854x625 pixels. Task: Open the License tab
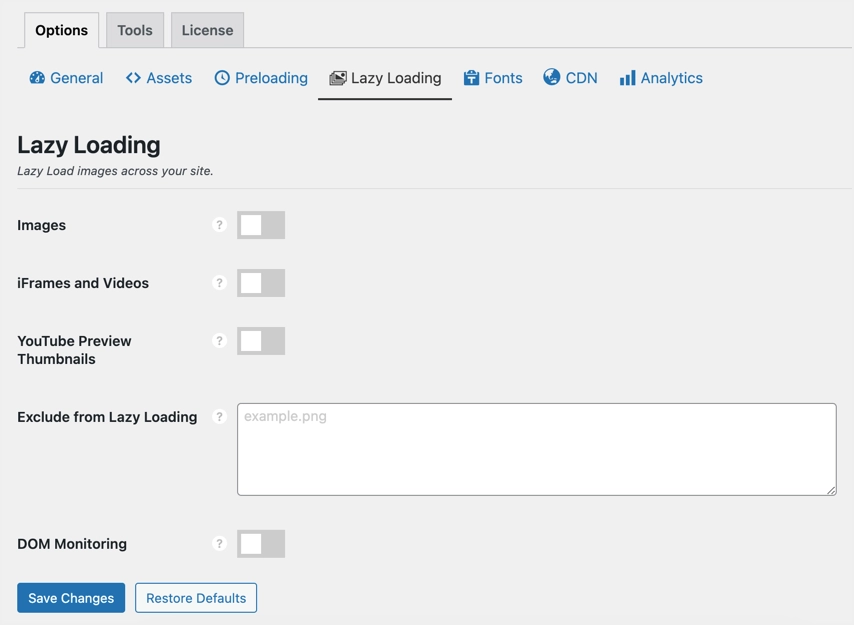coord(207,30)
